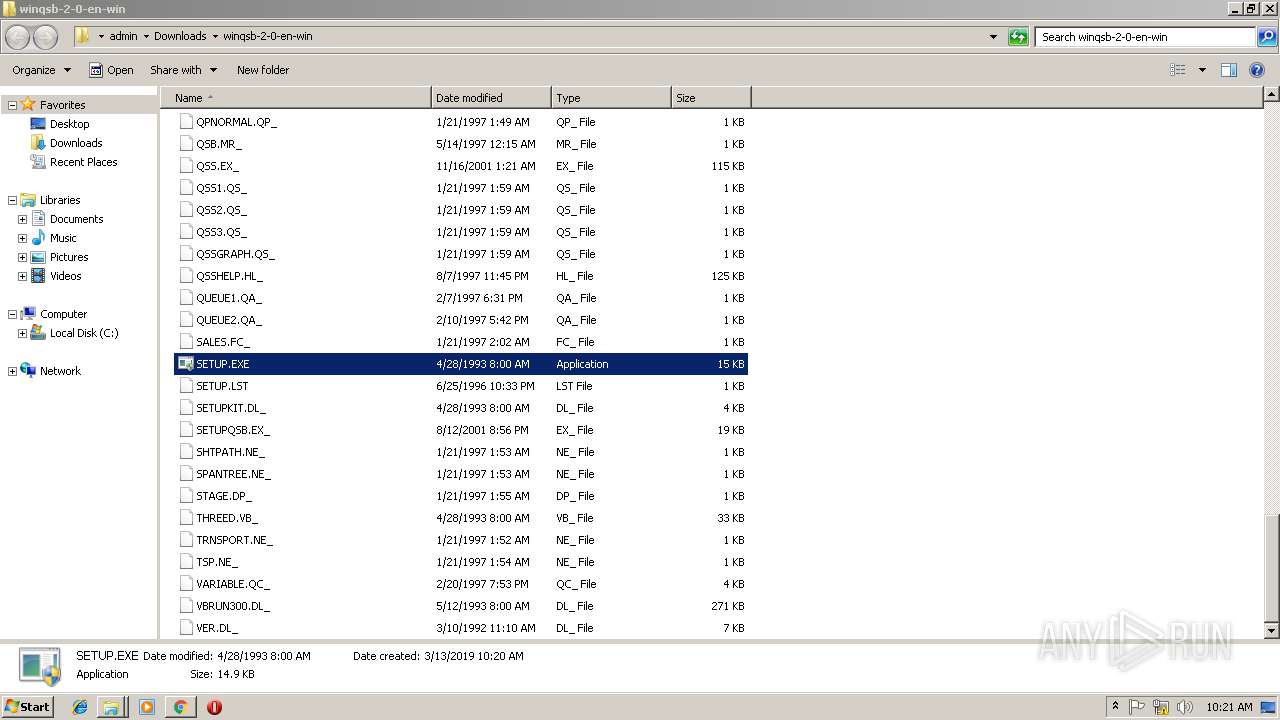Open the view options dropdown arrow
Viewport: 1280px width, 720px height.
tap(1202, 70)
